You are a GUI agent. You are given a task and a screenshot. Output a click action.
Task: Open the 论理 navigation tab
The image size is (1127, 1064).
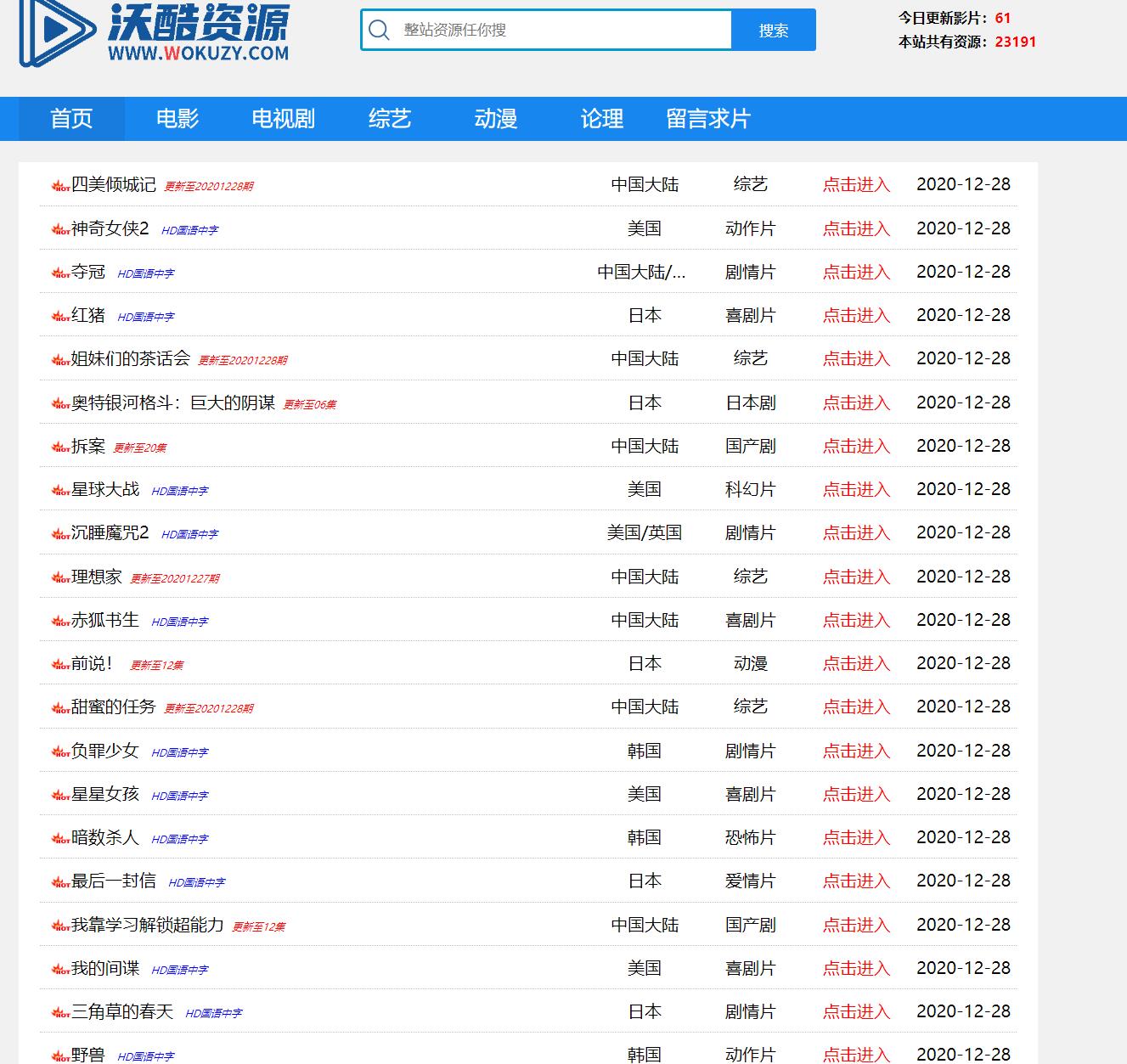click(602, 119)
